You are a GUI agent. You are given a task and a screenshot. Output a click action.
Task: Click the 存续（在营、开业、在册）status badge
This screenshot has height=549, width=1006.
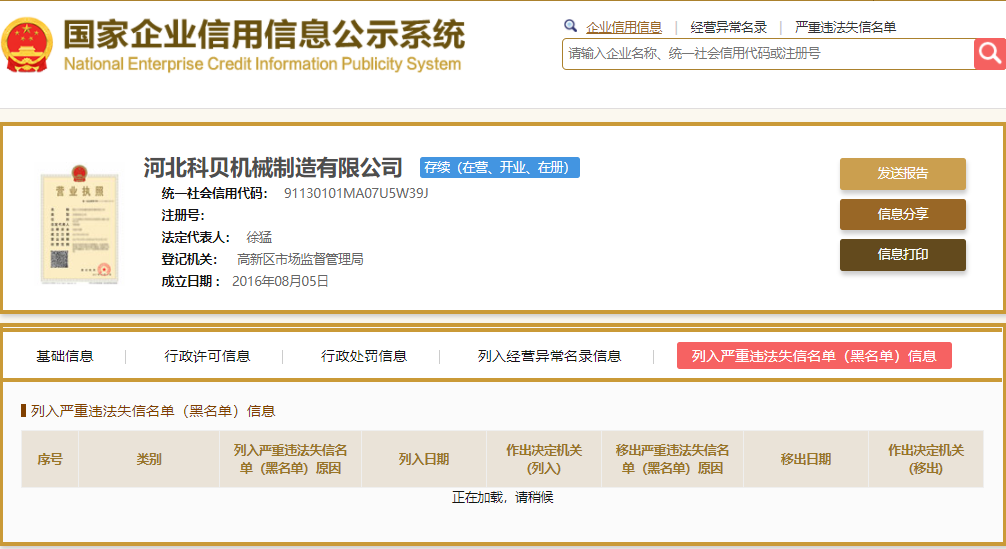[500, 167]
